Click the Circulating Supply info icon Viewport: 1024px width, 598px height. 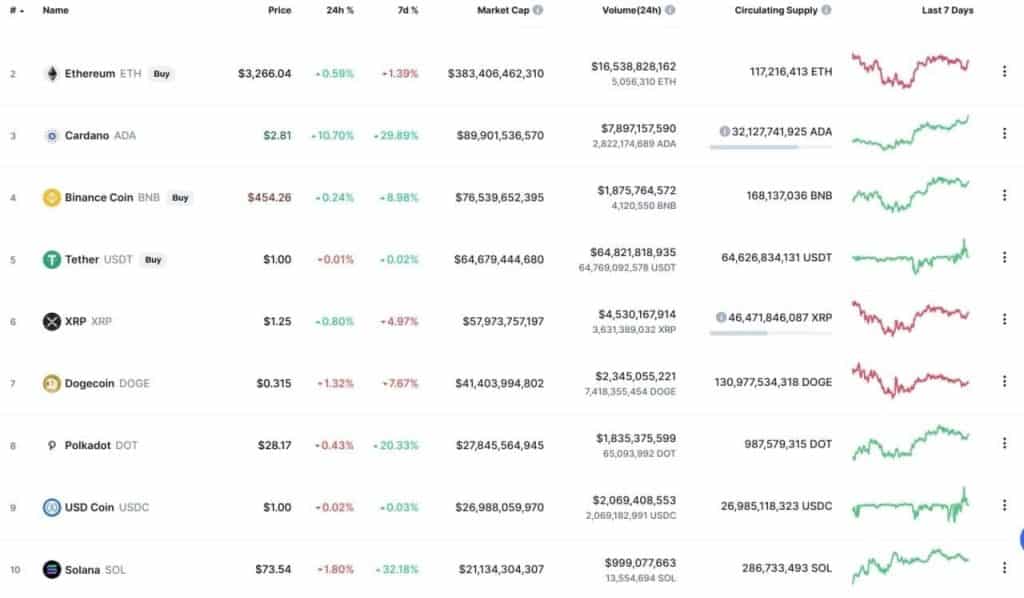826,10
